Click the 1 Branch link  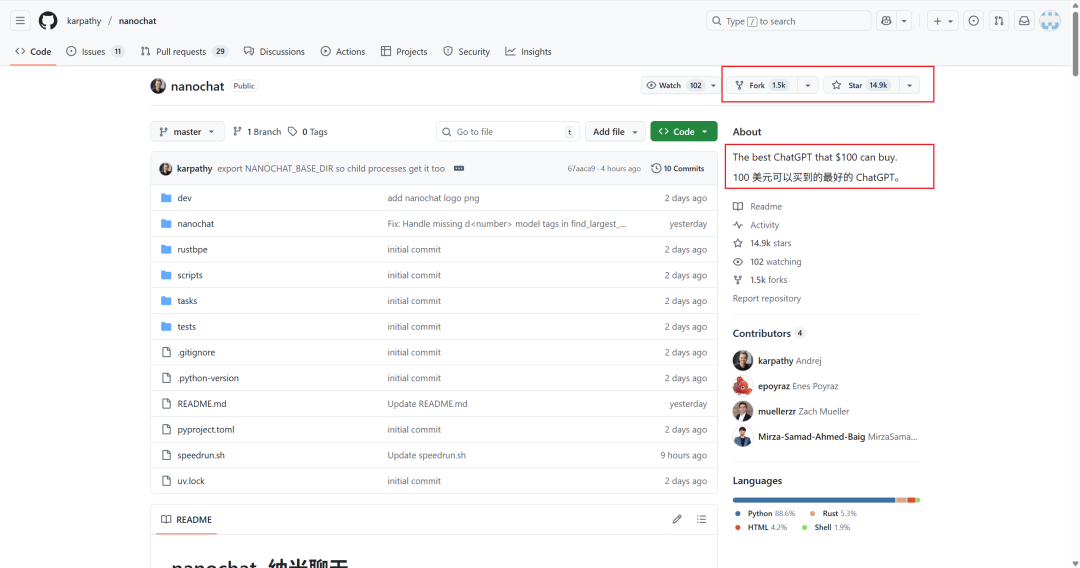[x=257, y=132]
